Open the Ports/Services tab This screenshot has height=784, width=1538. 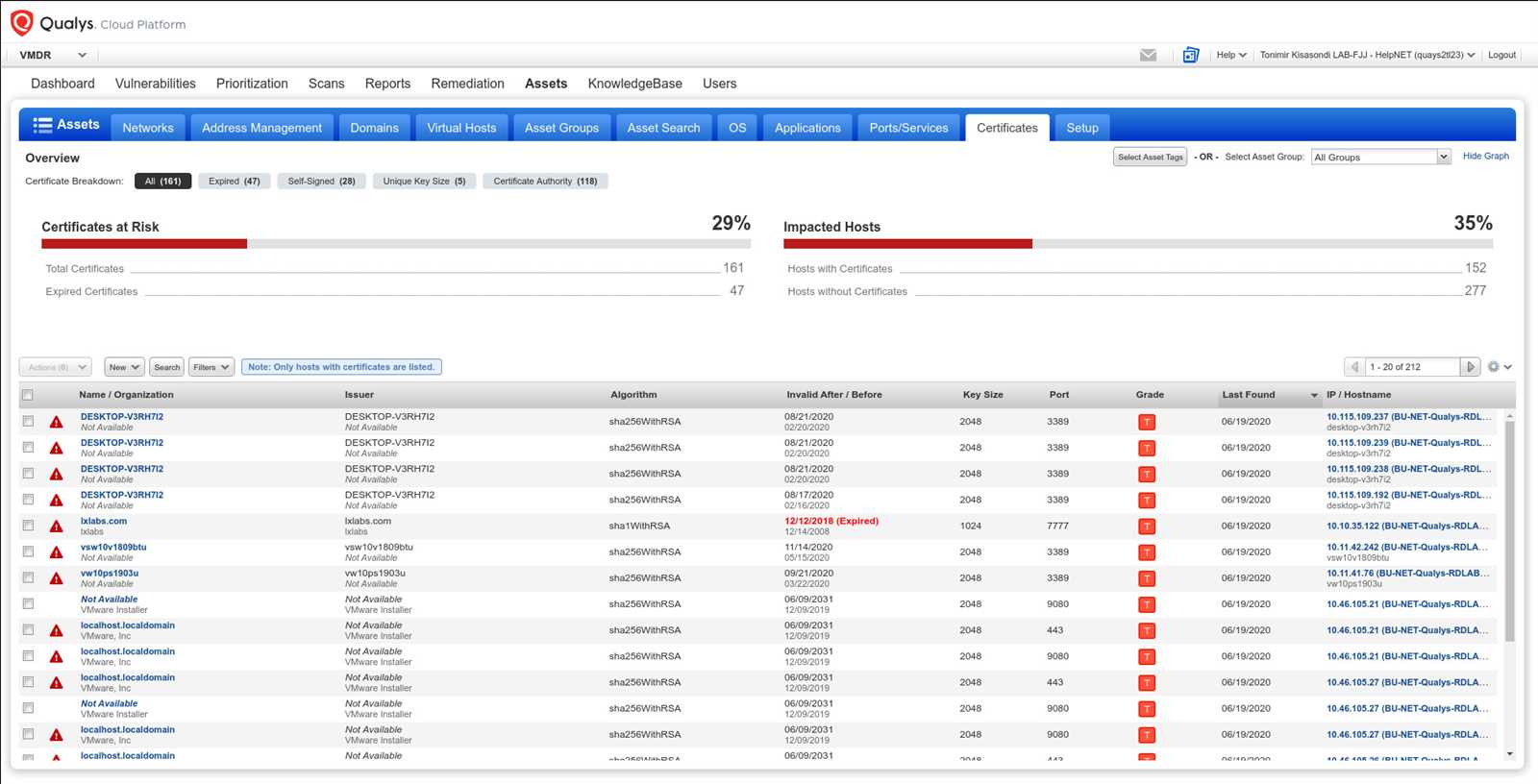point(908,128)
